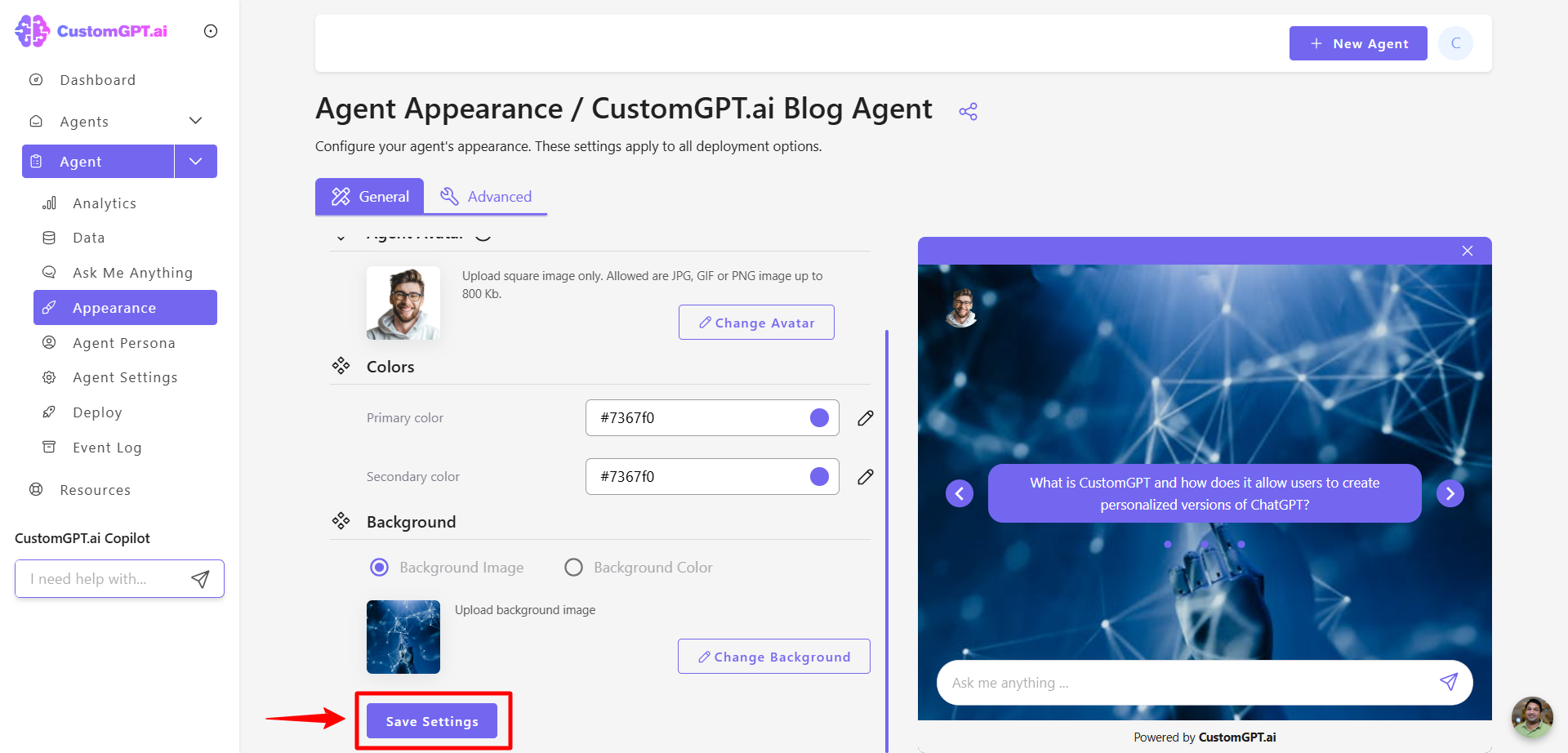Click the Change Avatar button

(756, 323)
